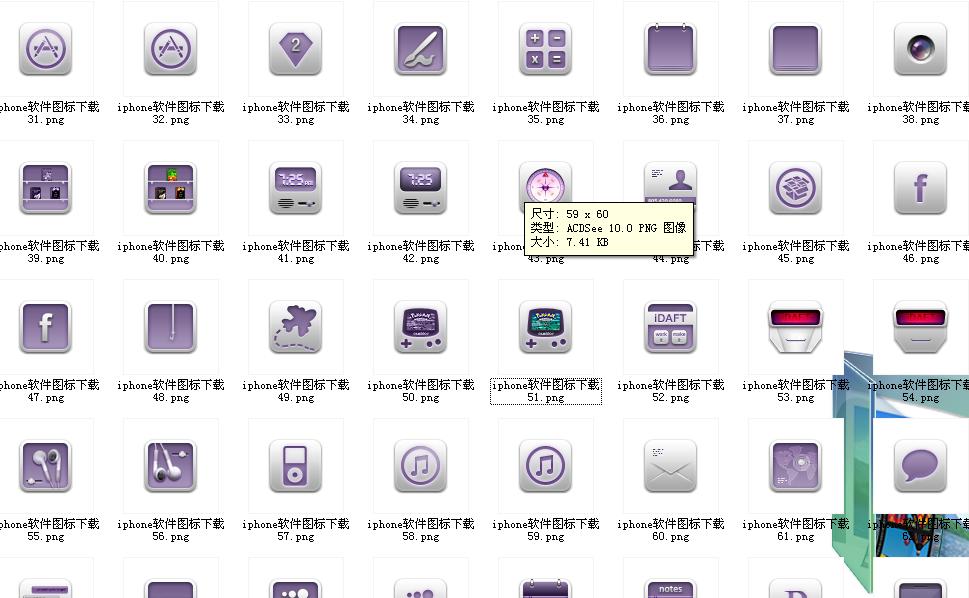Click file name text ending 42.png
Screen dimensions: 969x598
coord(420,252)
